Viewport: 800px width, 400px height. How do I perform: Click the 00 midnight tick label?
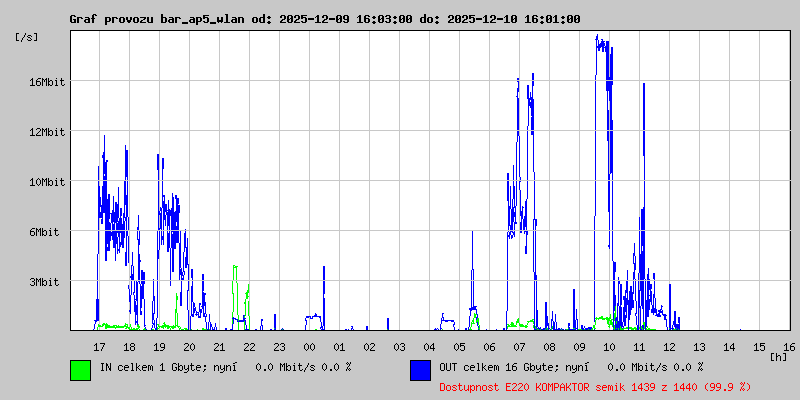[309, 347]
